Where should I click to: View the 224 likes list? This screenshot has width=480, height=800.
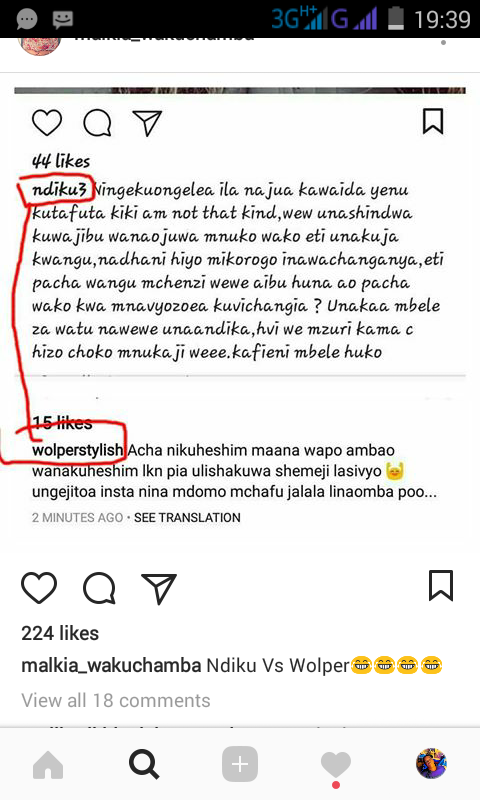click(x=60, y=633)
